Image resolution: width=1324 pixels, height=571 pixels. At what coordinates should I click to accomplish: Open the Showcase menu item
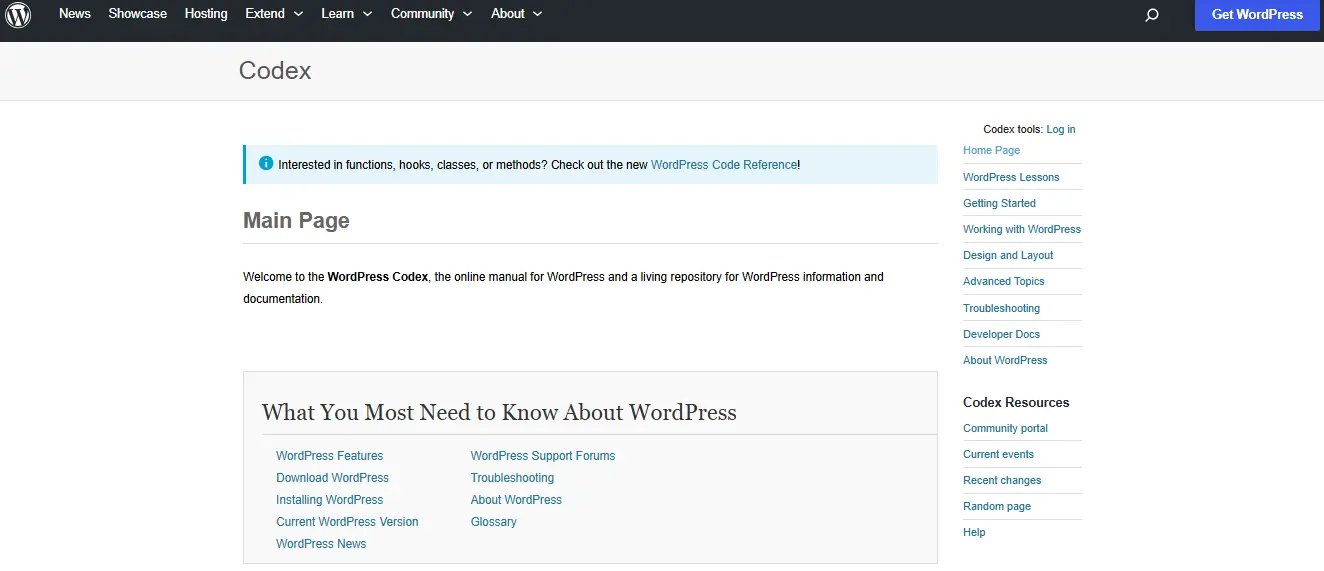[138, 14]
